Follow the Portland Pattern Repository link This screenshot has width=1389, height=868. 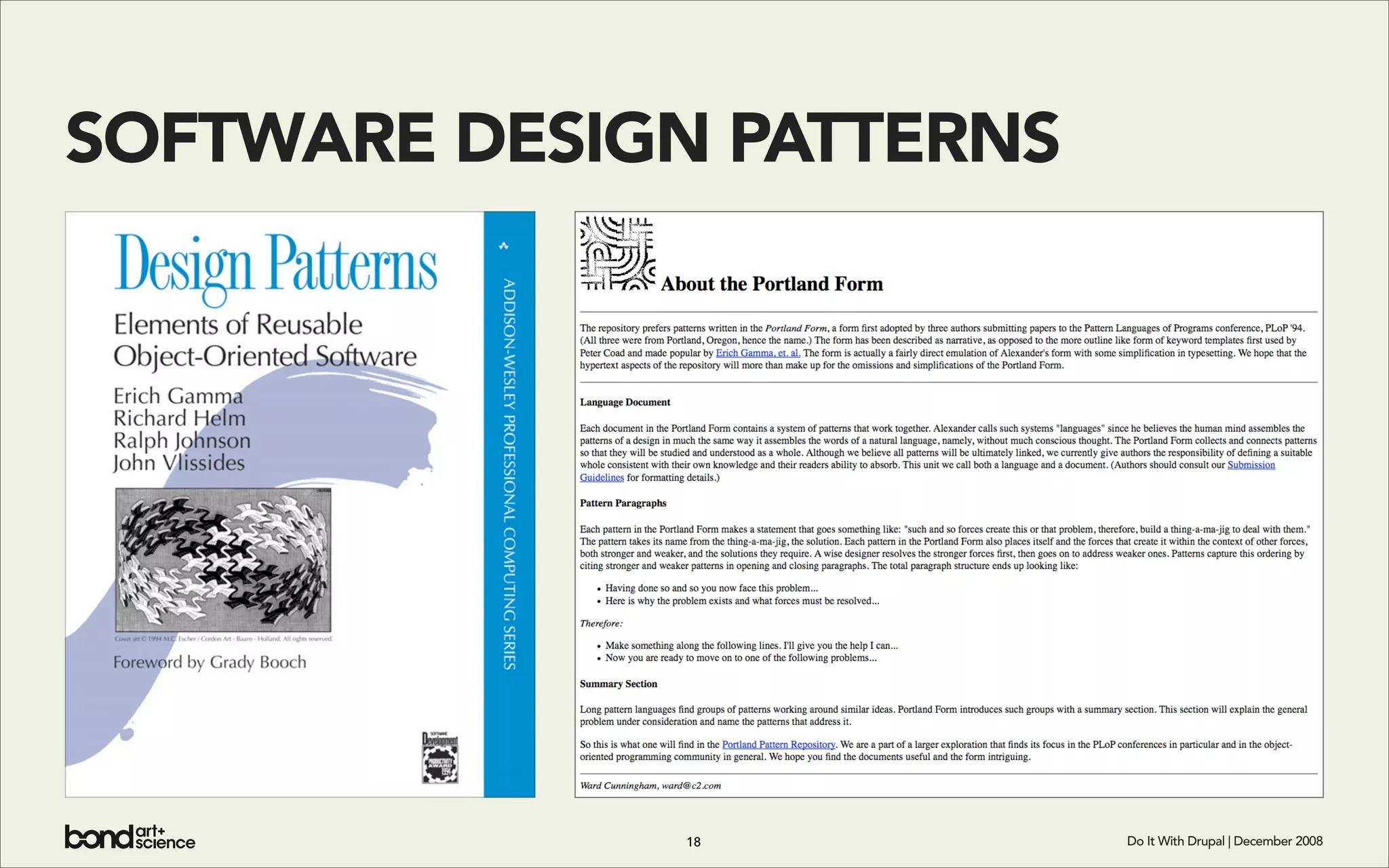tap(779, 745)
